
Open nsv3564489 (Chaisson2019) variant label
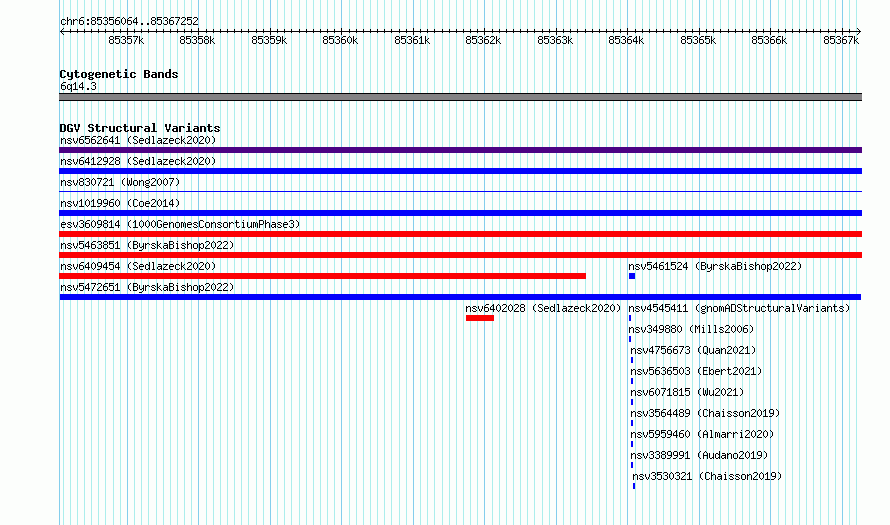pos(705,413)
